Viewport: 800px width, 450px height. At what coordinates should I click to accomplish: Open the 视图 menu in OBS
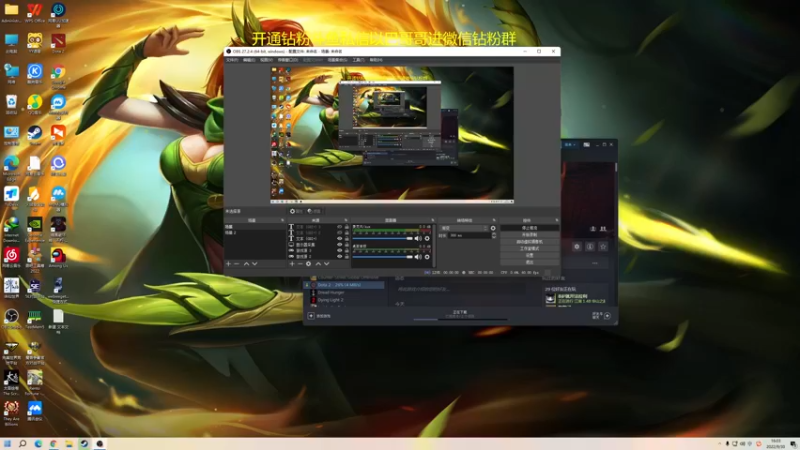266,60
